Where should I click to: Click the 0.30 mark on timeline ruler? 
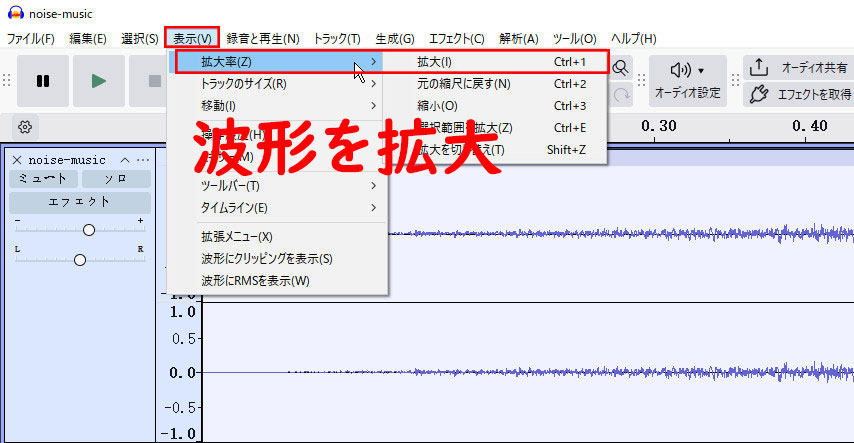pyautogui.click(x=659, y=126)
